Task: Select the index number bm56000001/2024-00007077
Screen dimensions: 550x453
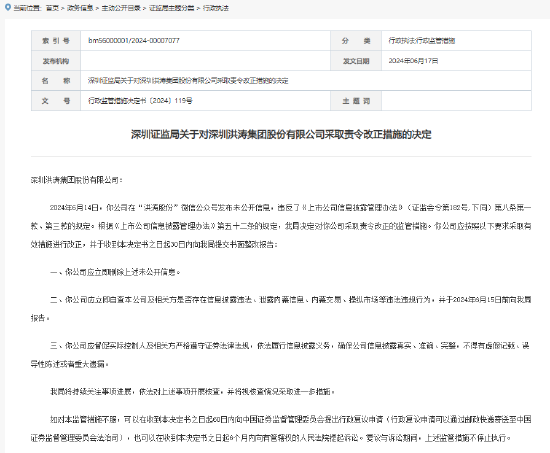Action: (x=134, y=41)
